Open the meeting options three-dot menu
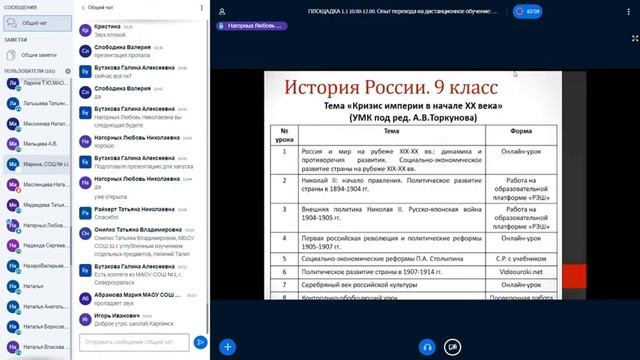Screen dimensions: 640x360 coord(628,12)
